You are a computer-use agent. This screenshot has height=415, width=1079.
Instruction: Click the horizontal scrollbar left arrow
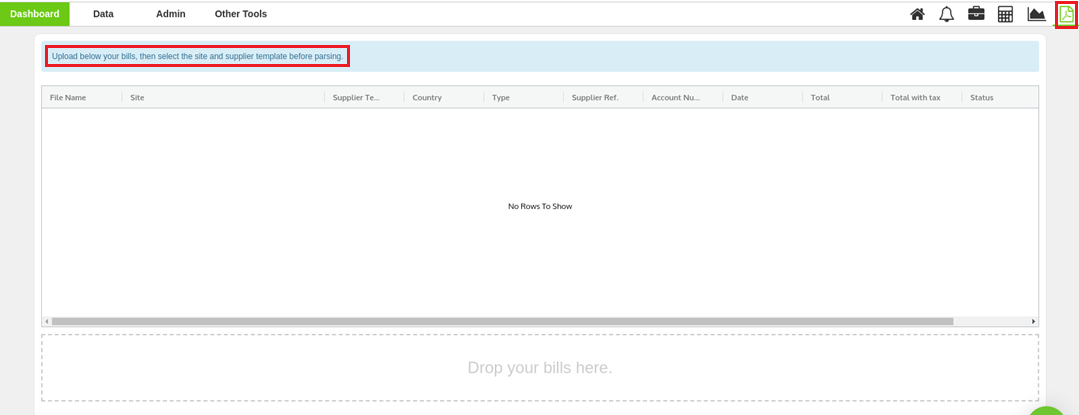[x=46, y=321]
